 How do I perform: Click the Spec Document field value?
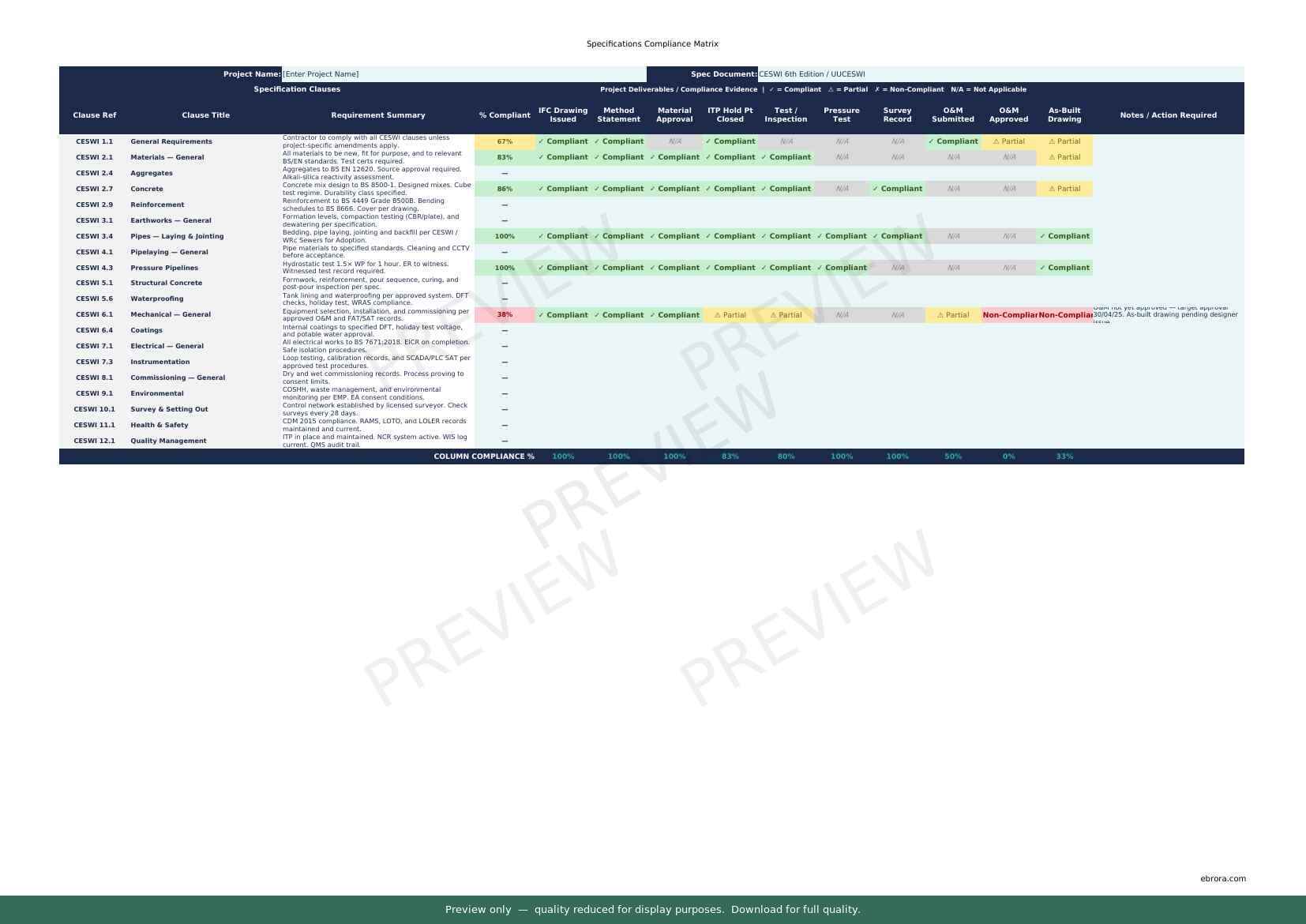1000,74
